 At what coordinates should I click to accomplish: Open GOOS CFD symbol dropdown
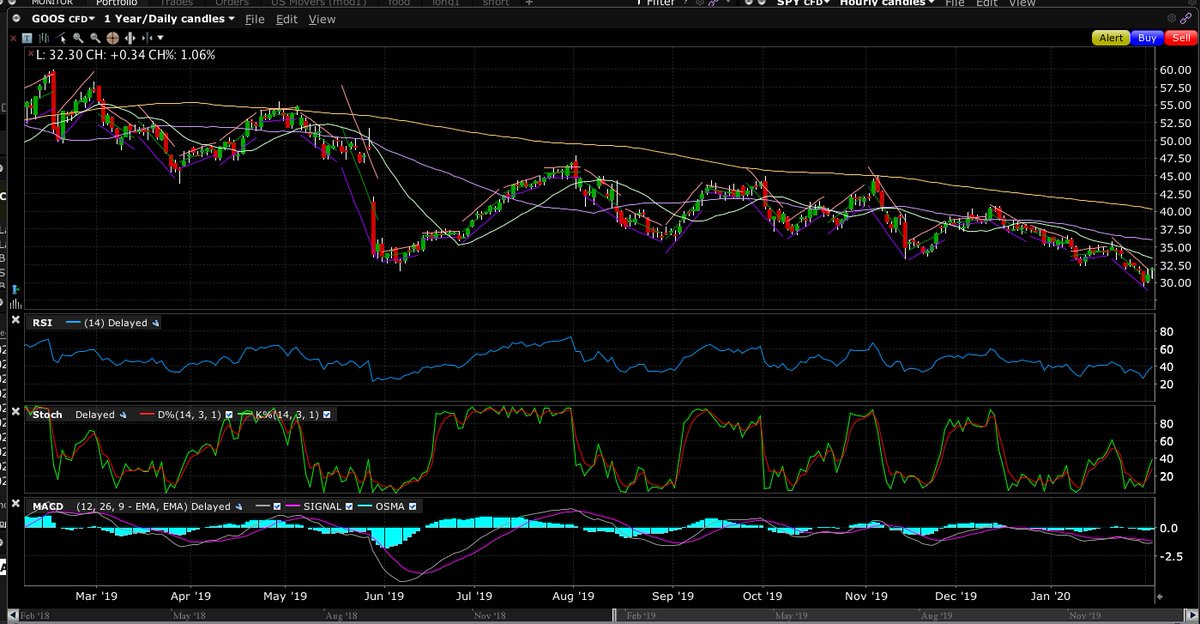pyautogui.click(x=63, y=18)
